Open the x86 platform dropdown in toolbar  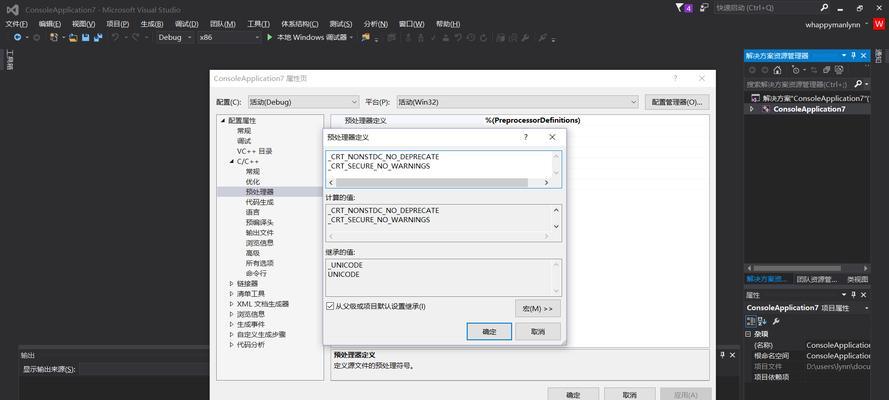click(x=256, y=37)
